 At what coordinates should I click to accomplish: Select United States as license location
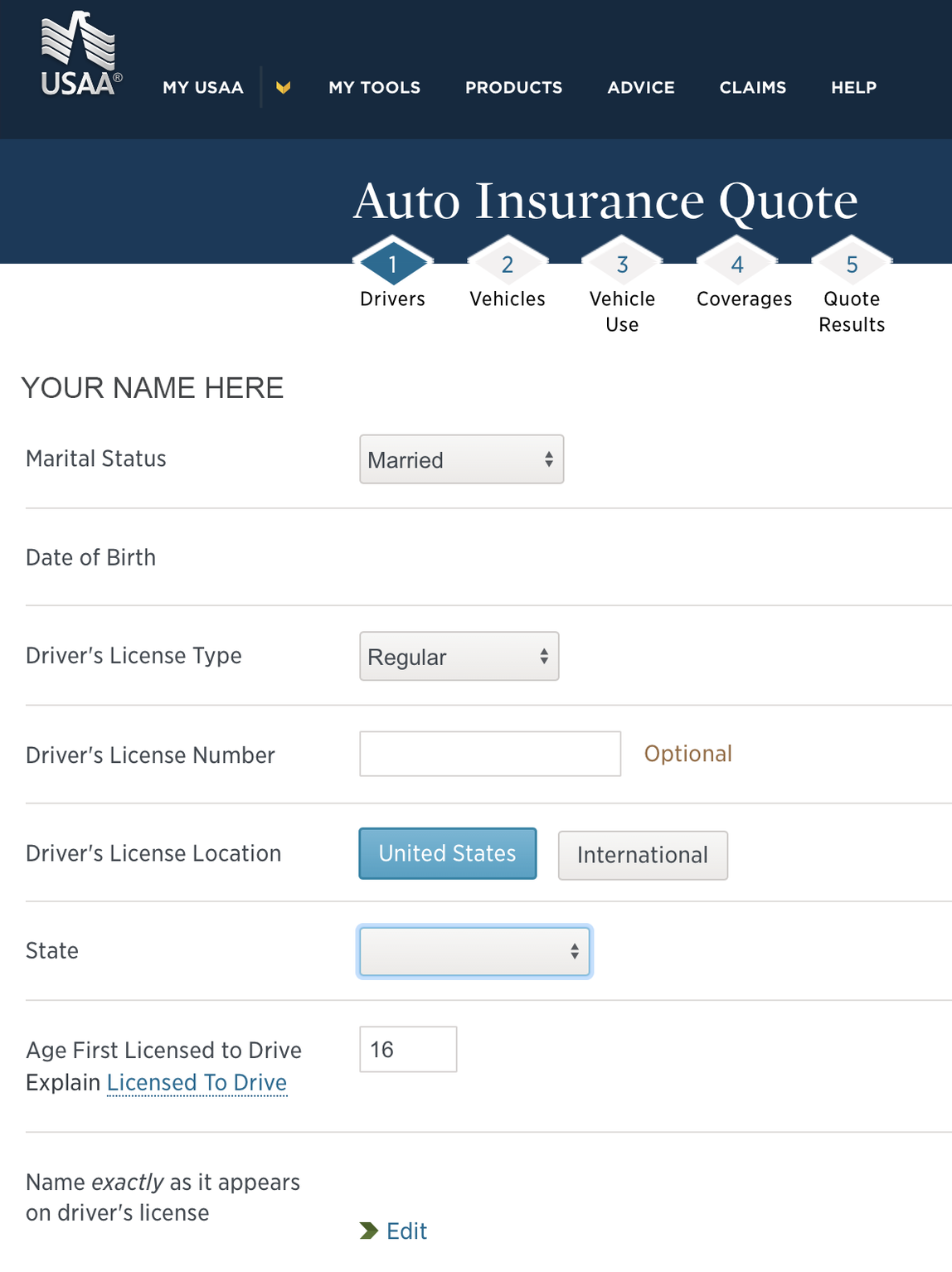[447, 853]
